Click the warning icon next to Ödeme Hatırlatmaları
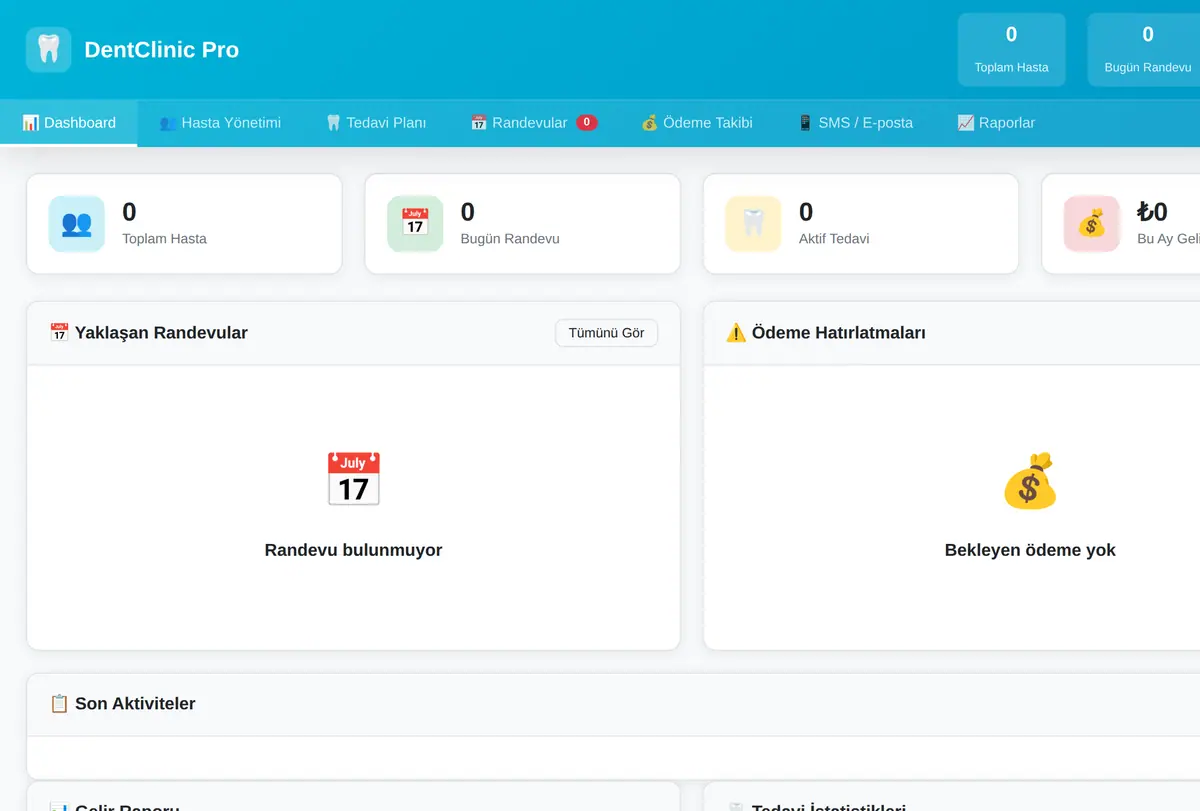 [736, 333]
